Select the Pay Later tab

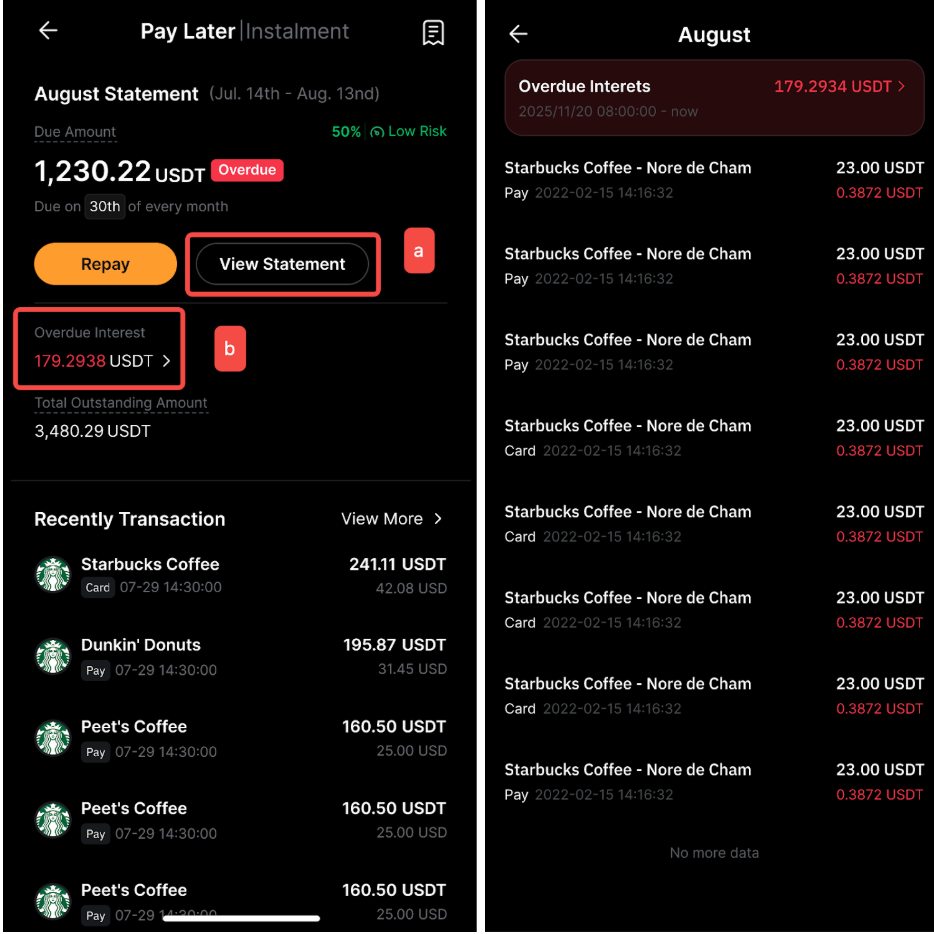187,31
